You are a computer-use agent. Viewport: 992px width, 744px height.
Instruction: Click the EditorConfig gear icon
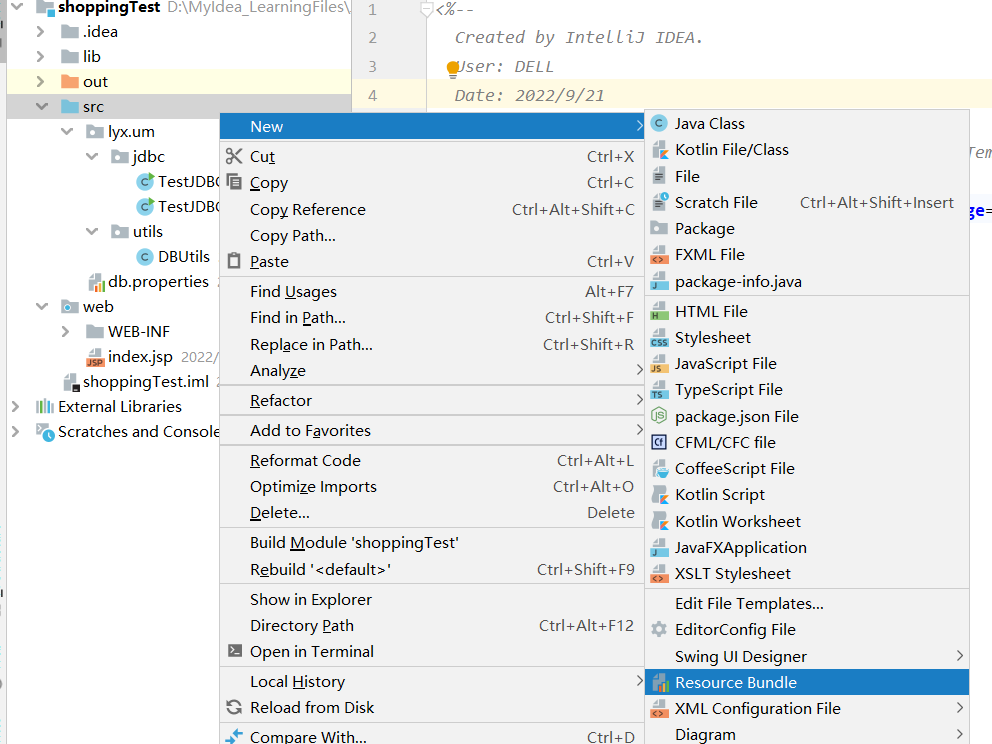point(659,629)
